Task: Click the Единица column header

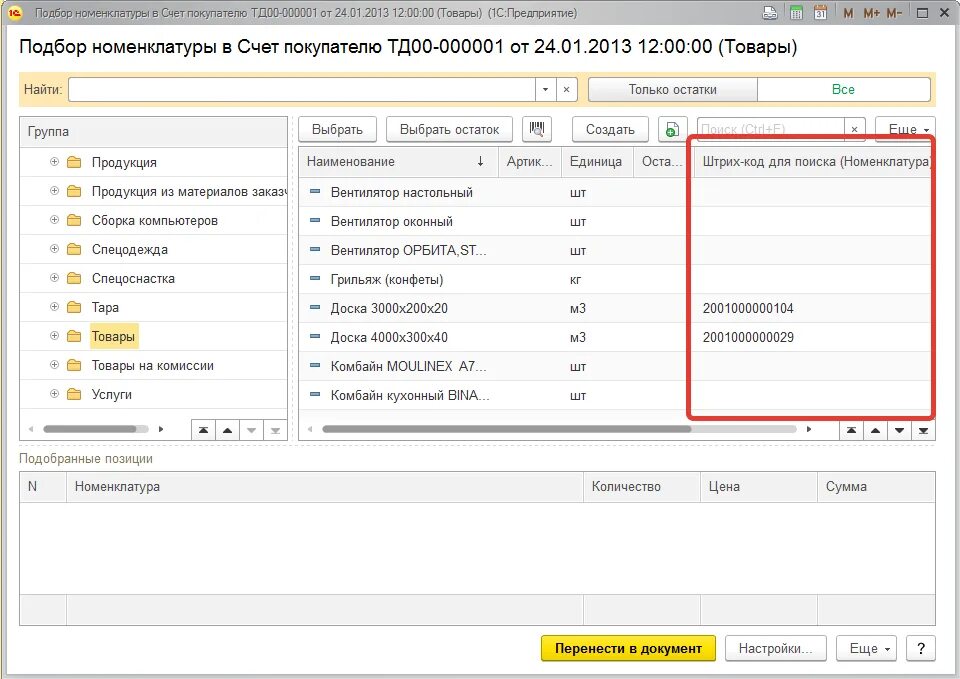Action: [597, 162]
